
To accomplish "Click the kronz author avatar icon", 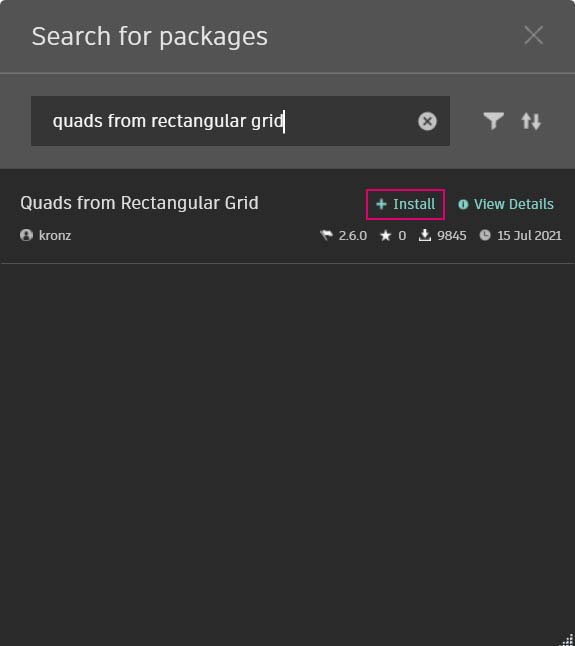I will [x=26, y=235].
